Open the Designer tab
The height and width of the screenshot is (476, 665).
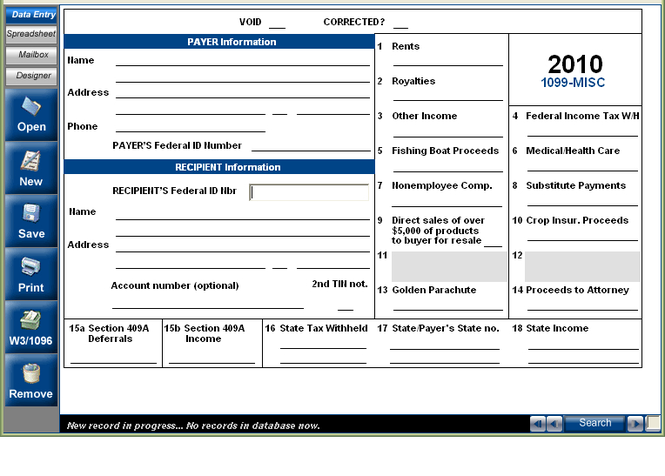click(31, 76)
